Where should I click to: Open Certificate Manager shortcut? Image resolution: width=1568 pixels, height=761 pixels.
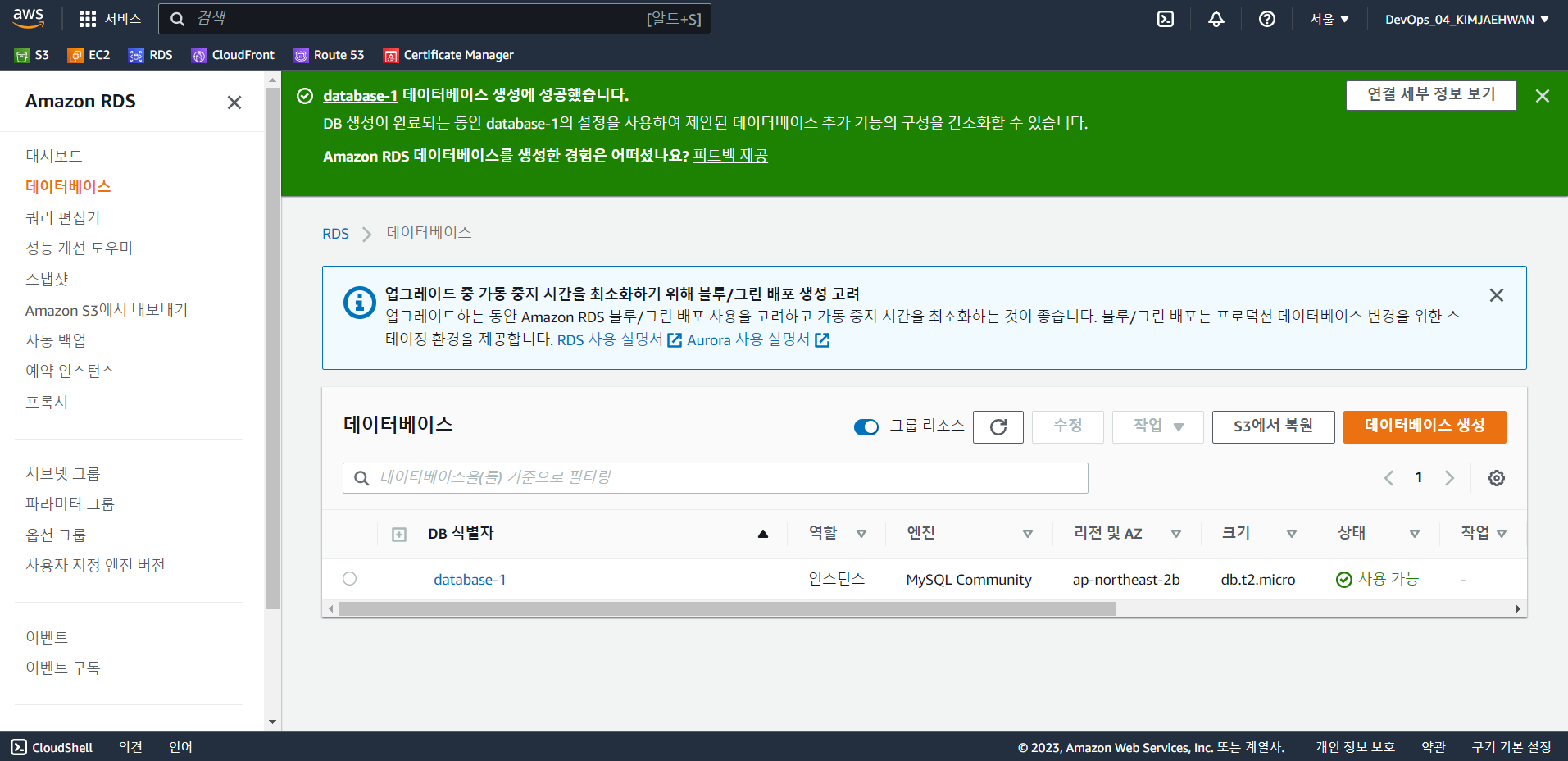point(448,55)
